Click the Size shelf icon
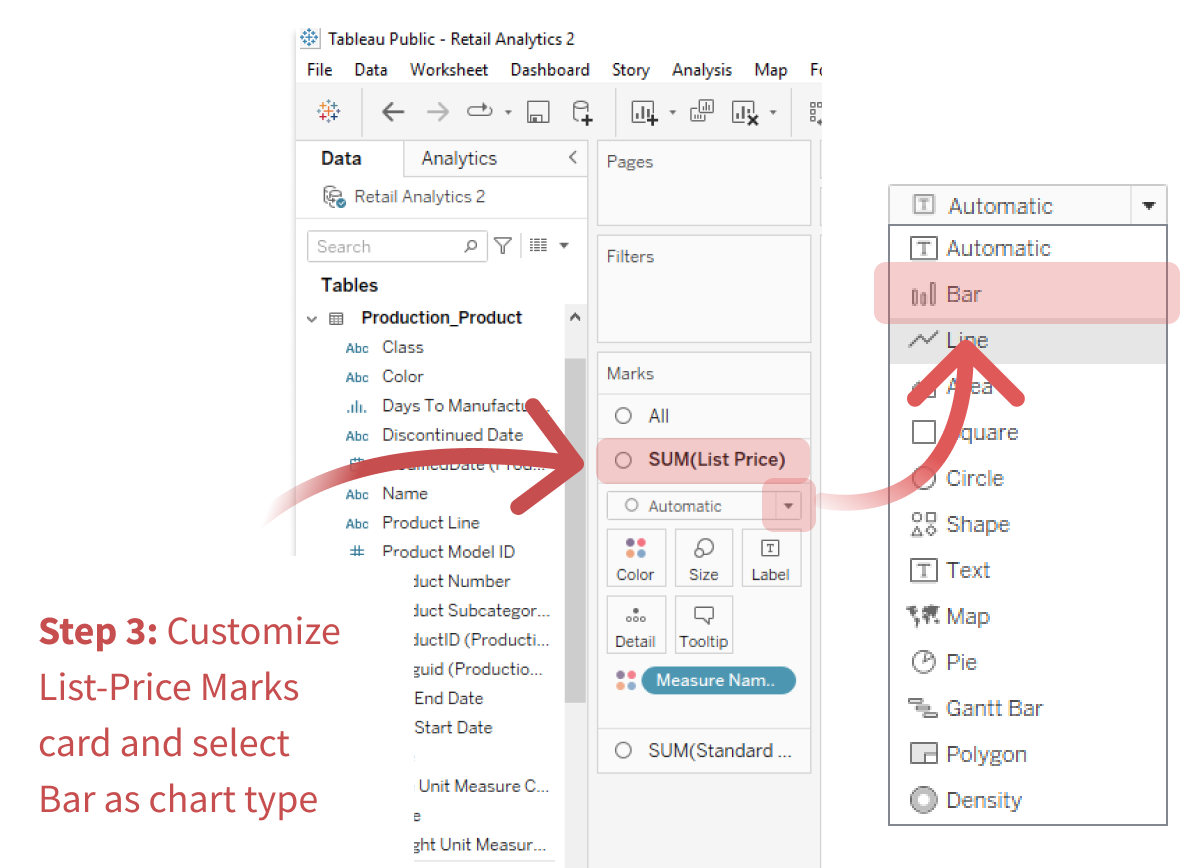The image size is (1200, 868). (x=703, y=556)
